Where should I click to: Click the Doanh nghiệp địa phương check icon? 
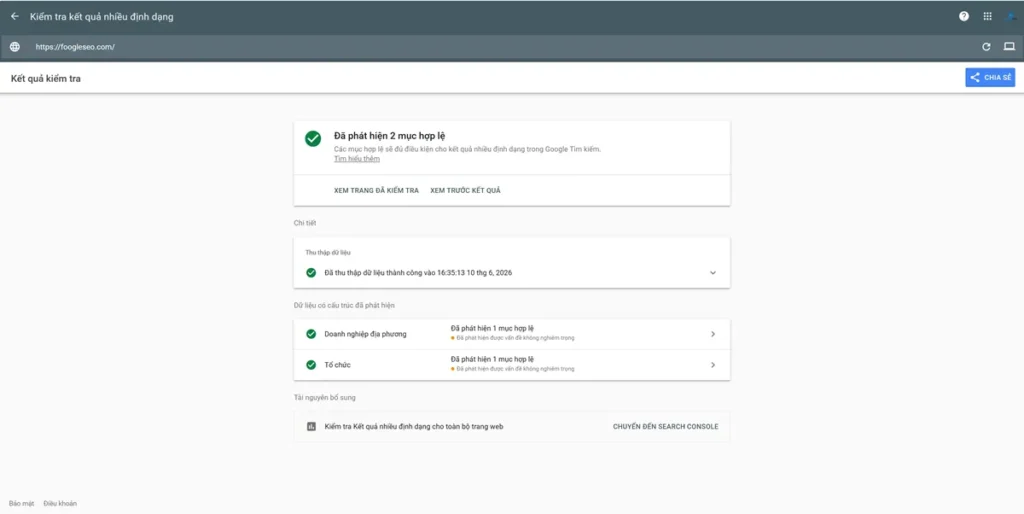click(x=311, y=334)
